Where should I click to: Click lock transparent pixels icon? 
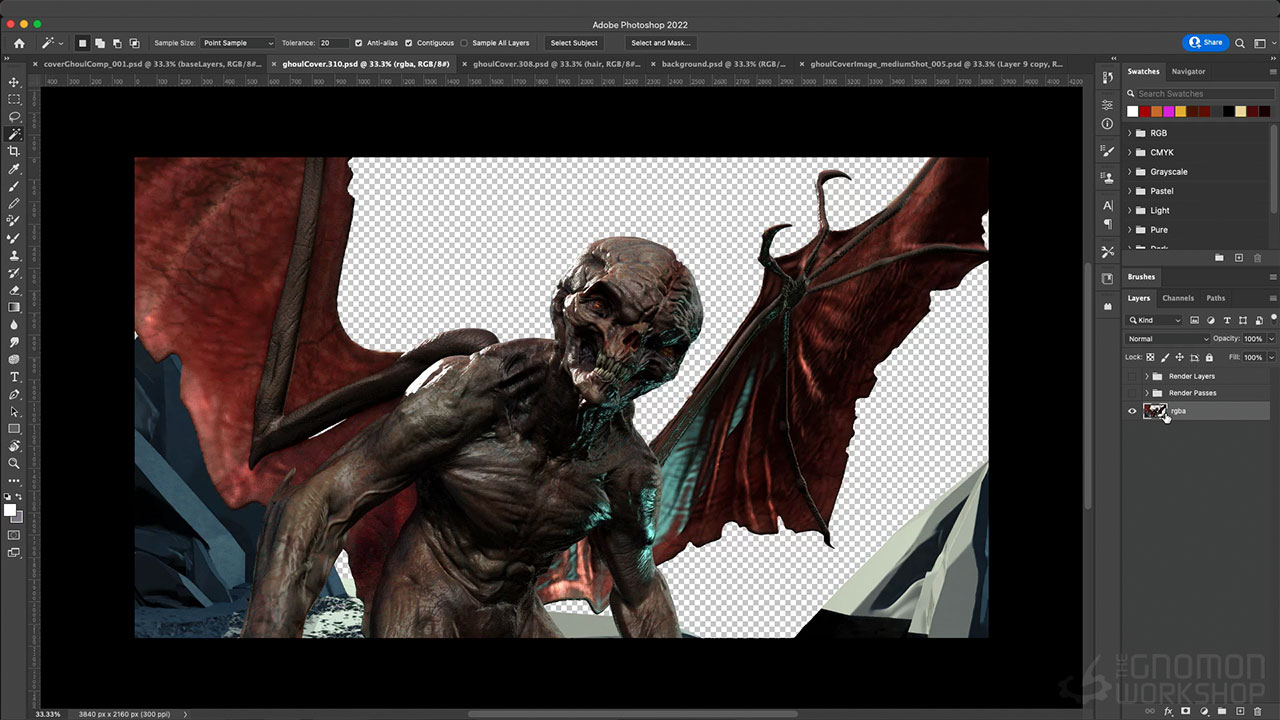coord(1150,357)
